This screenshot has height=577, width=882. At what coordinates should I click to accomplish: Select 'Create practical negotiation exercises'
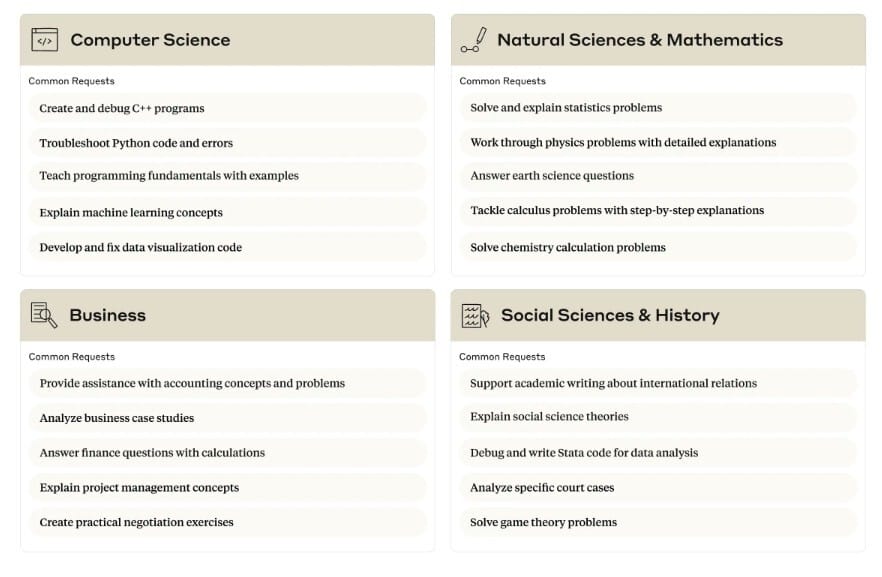coord(136,522)
